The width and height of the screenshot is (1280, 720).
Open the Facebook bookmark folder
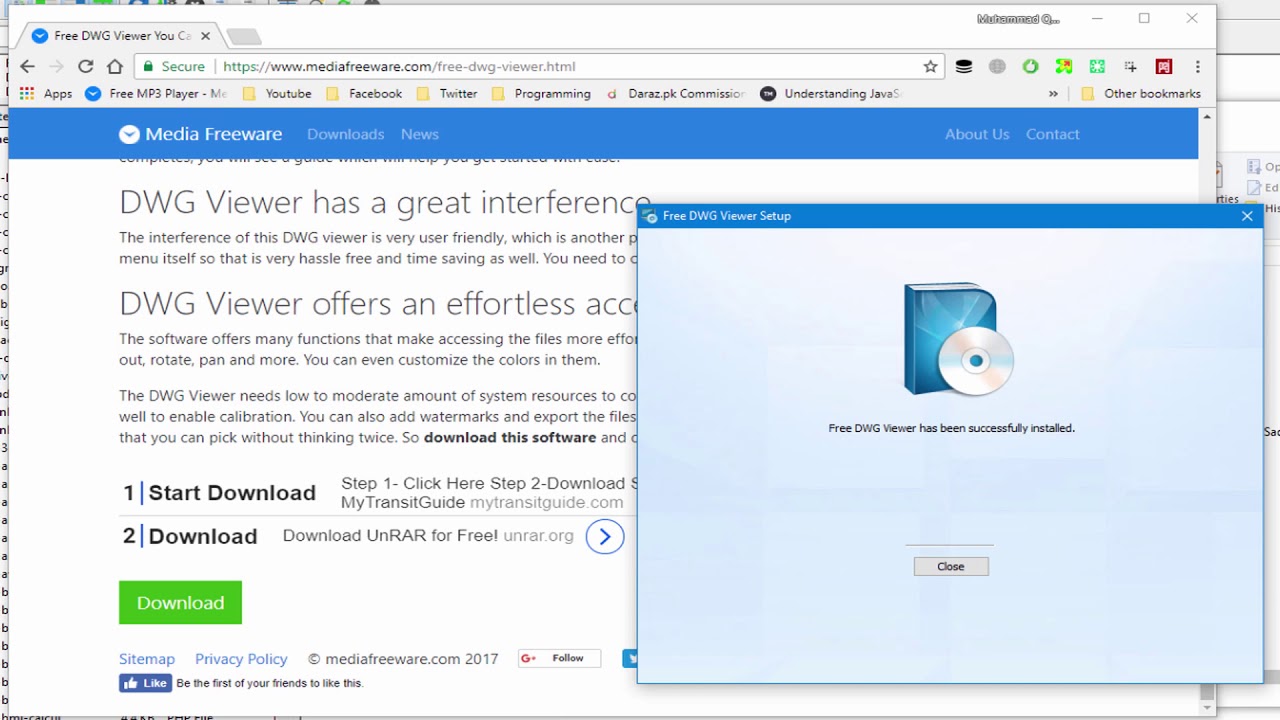(365, 93)
